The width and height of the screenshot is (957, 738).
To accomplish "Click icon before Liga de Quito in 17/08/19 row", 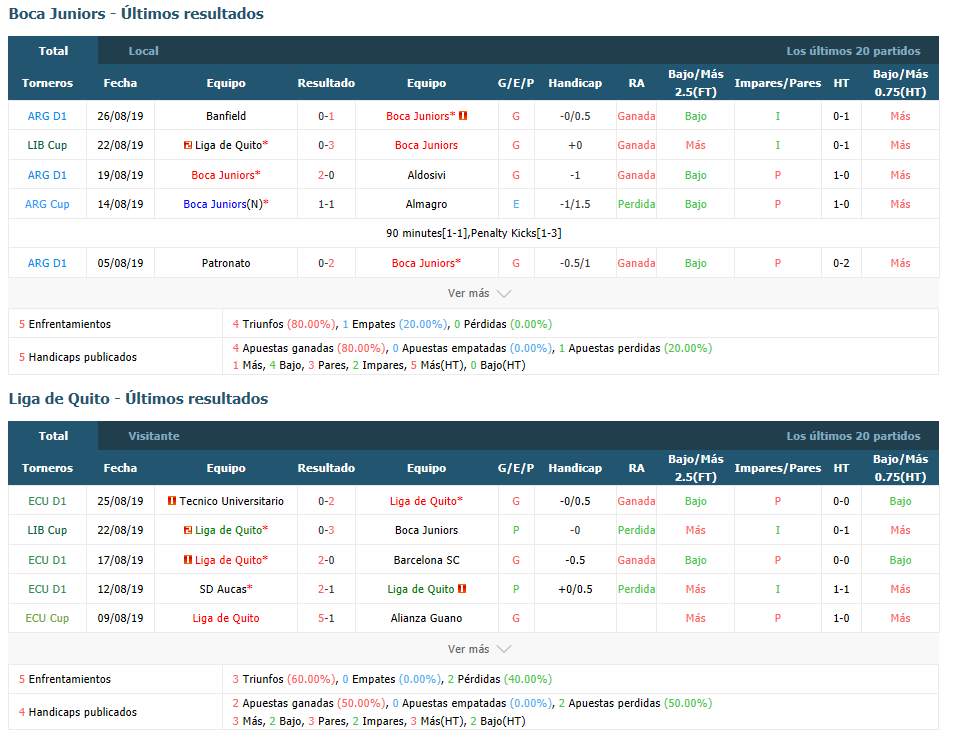I will [188, 560].
